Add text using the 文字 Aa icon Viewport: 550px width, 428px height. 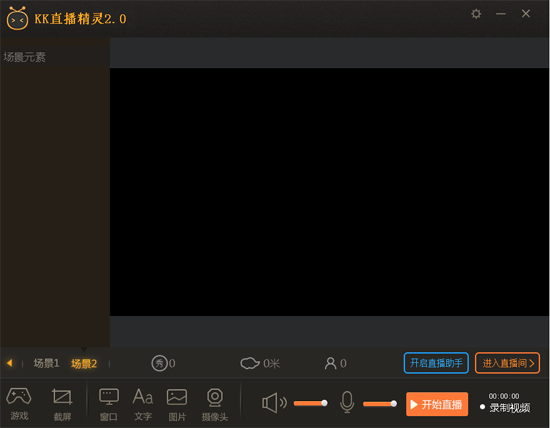(x=143, y=404)
